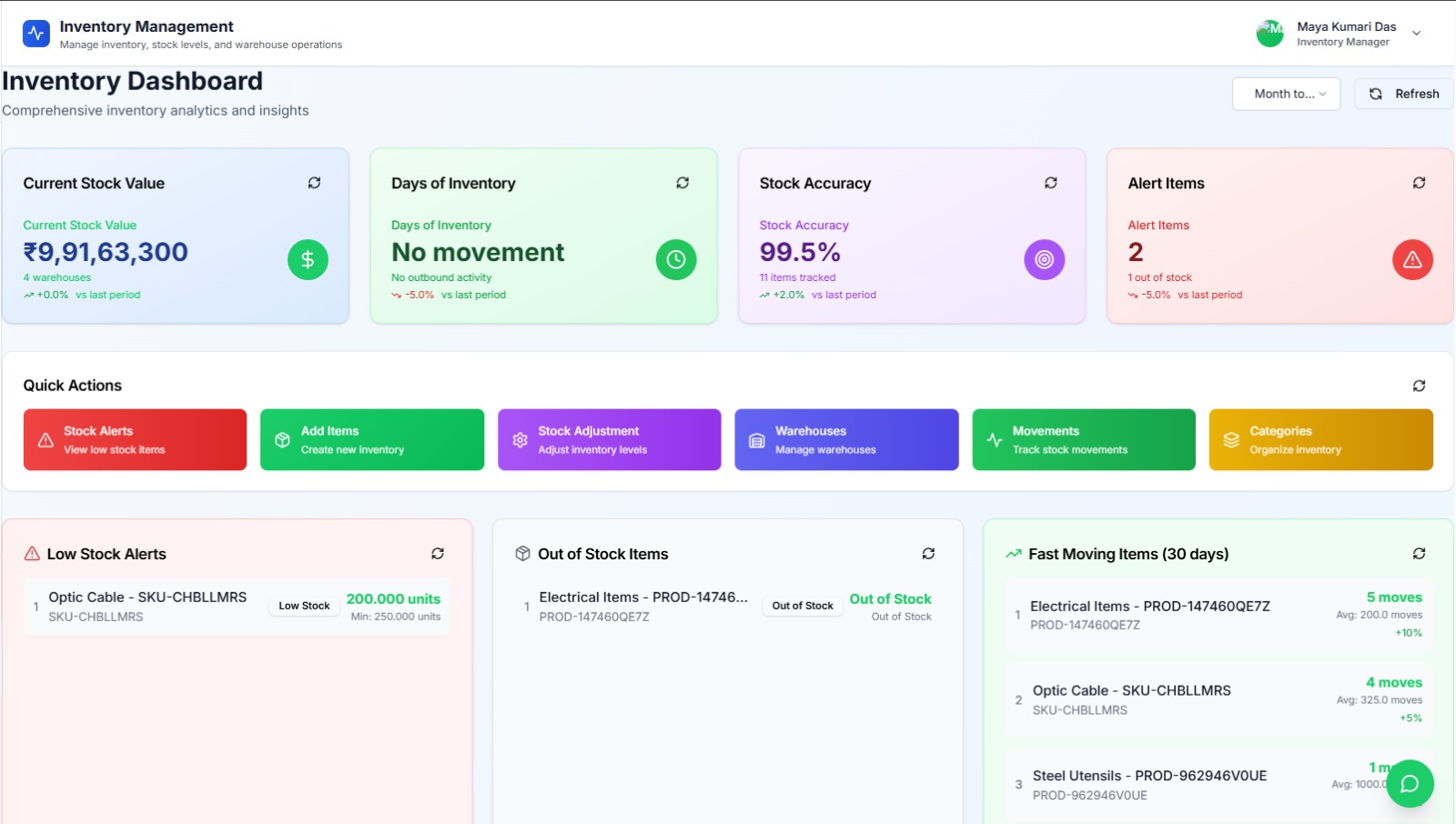1456x824 pixels.
Task: Open Warehouses to manage warehouses
Action: tap(845, 439)
